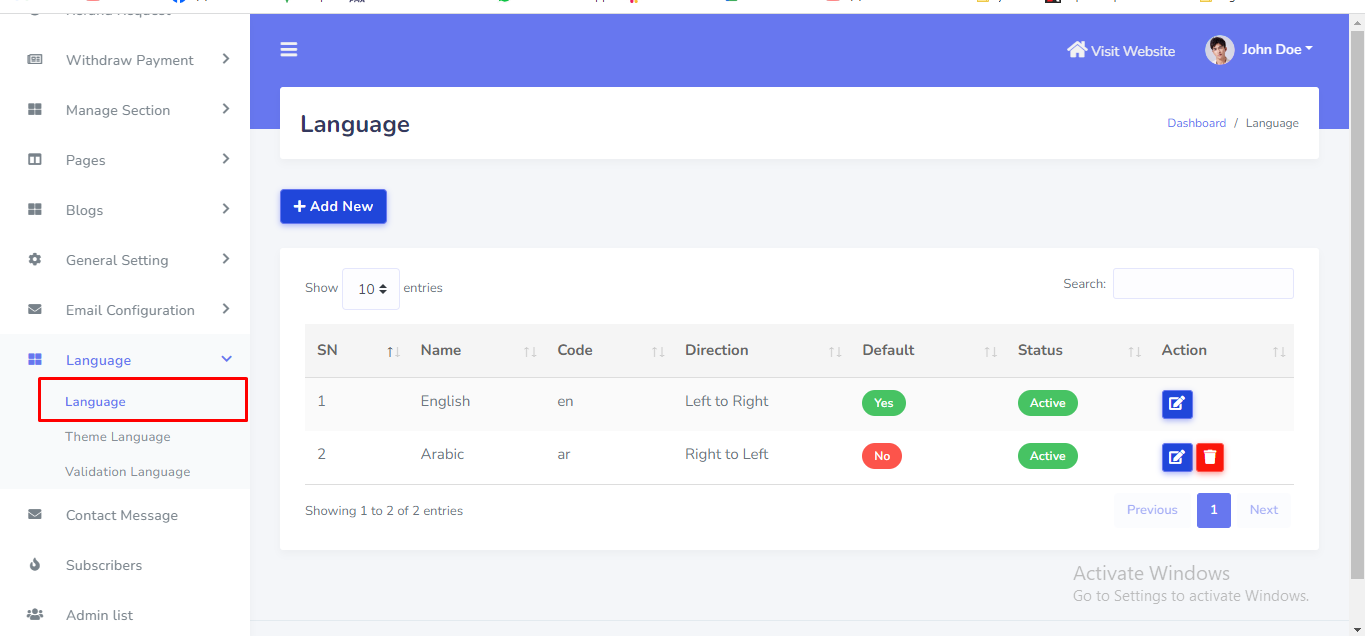The width and height of the screenshot is (1365, 636).
Task: Collapse the Language sidebar section
Action: point(226,360)
